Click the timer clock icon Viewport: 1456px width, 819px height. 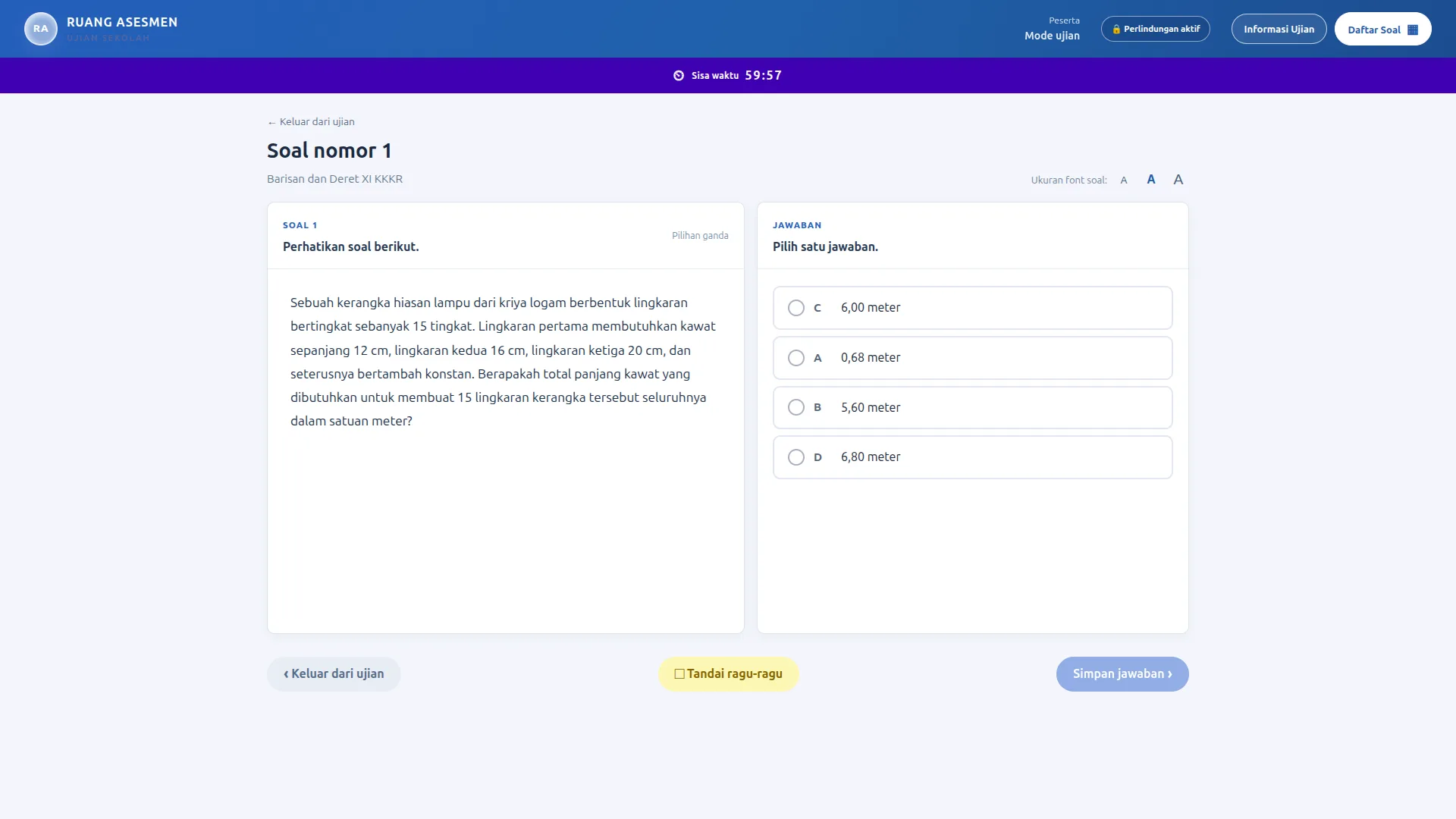[x=679, y=76]
